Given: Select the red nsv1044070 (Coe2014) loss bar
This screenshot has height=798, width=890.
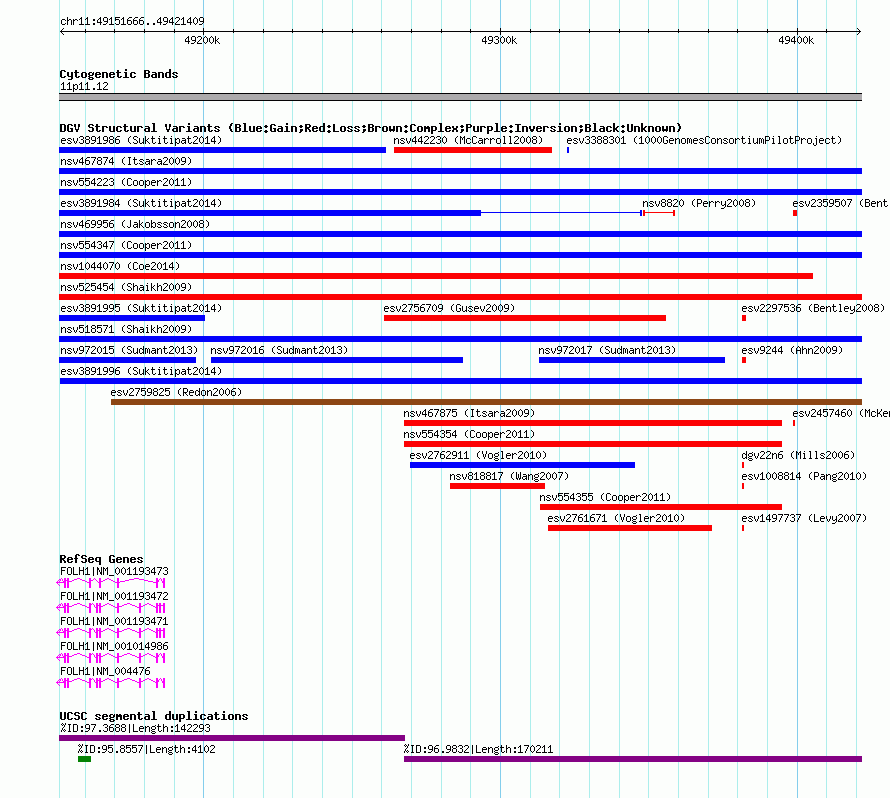Looking at the screenshot, I should click(436, 276).
